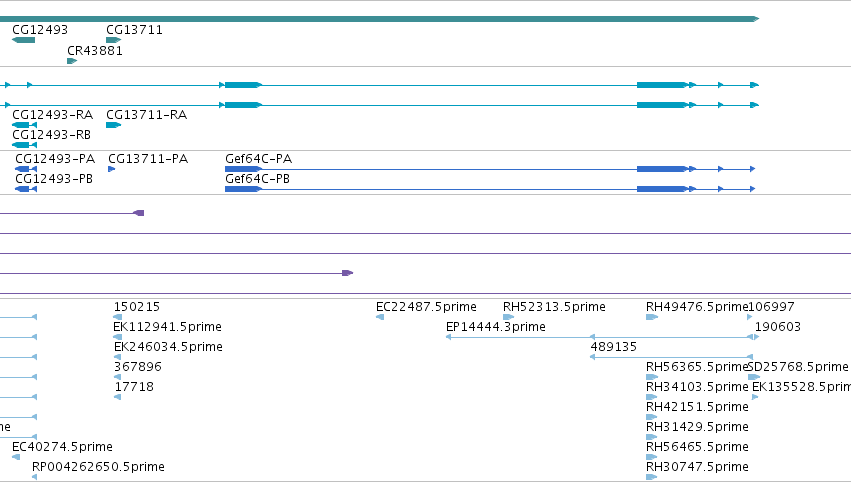The image size is (851, 482).
Task: Click the CR43881 gene label
Action: [95, 50]
